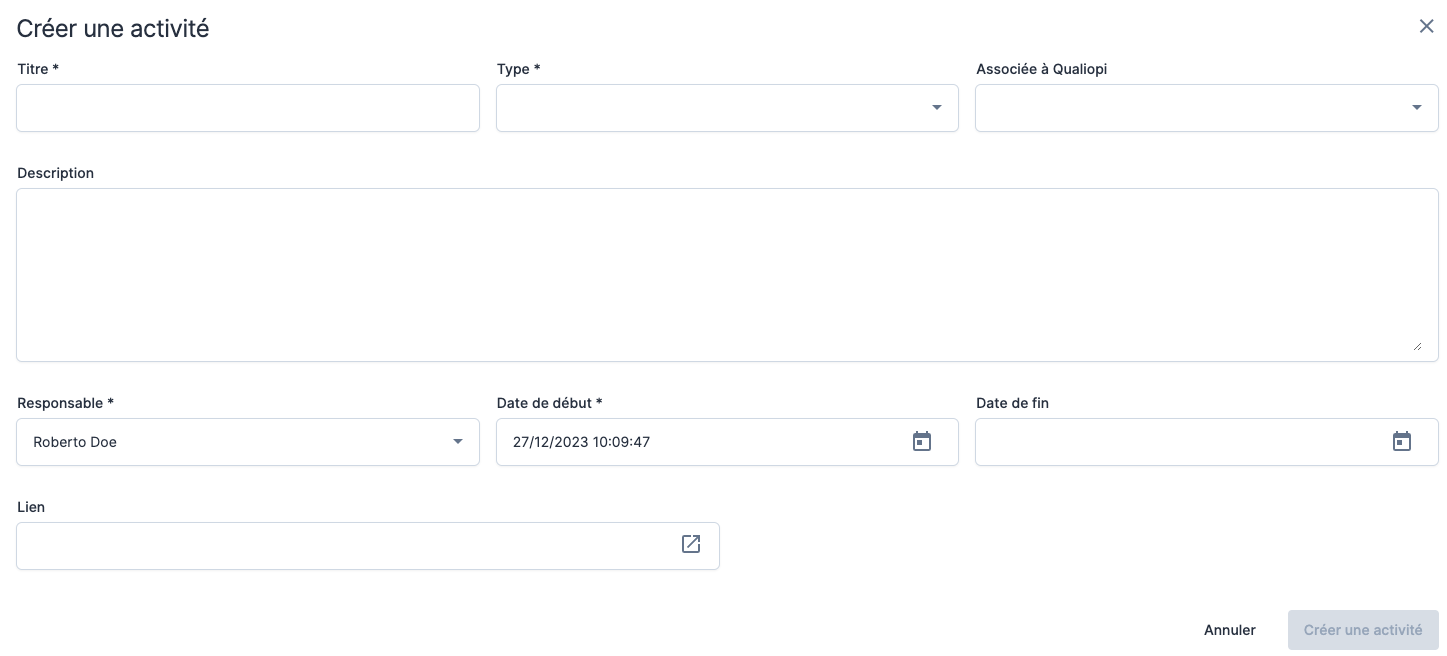
Task: Expand the Associée à Qualiopi arrow
Action: (1416, 108)
